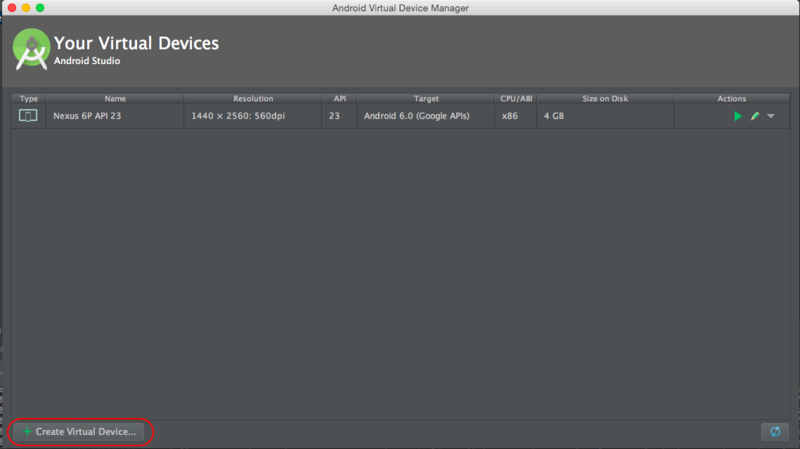Click the x86 CPU cell
Image resolution: width=800 pixels, height=449 pixels.
516,116
